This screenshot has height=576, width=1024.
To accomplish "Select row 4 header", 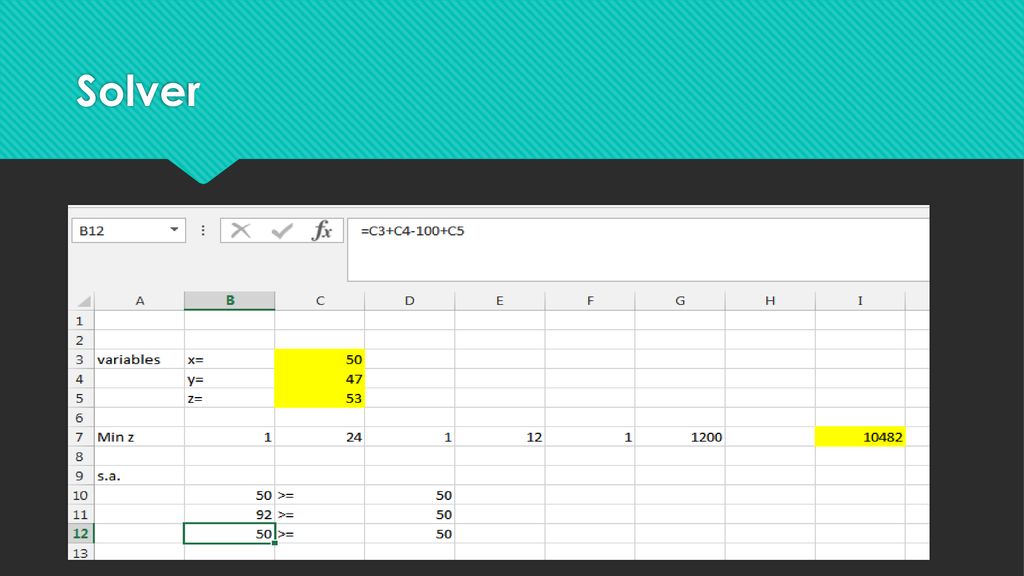I will pyautogui.click(x=80, y=379).
